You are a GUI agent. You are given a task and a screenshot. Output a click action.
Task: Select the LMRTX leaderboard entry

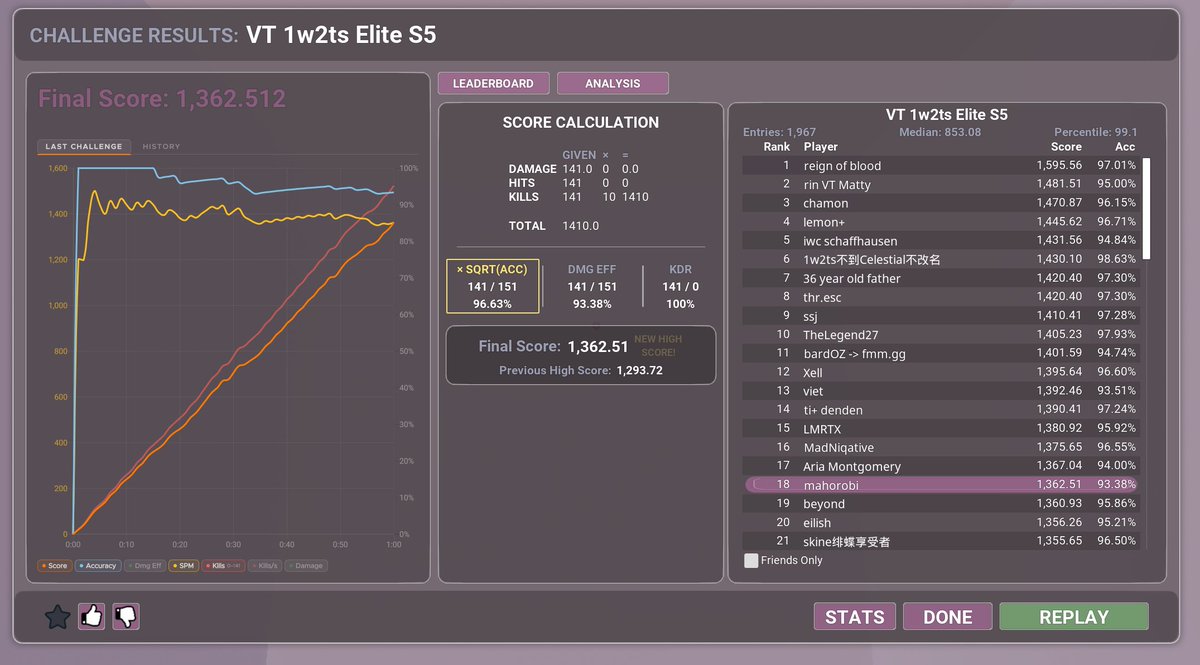point(943,429)
